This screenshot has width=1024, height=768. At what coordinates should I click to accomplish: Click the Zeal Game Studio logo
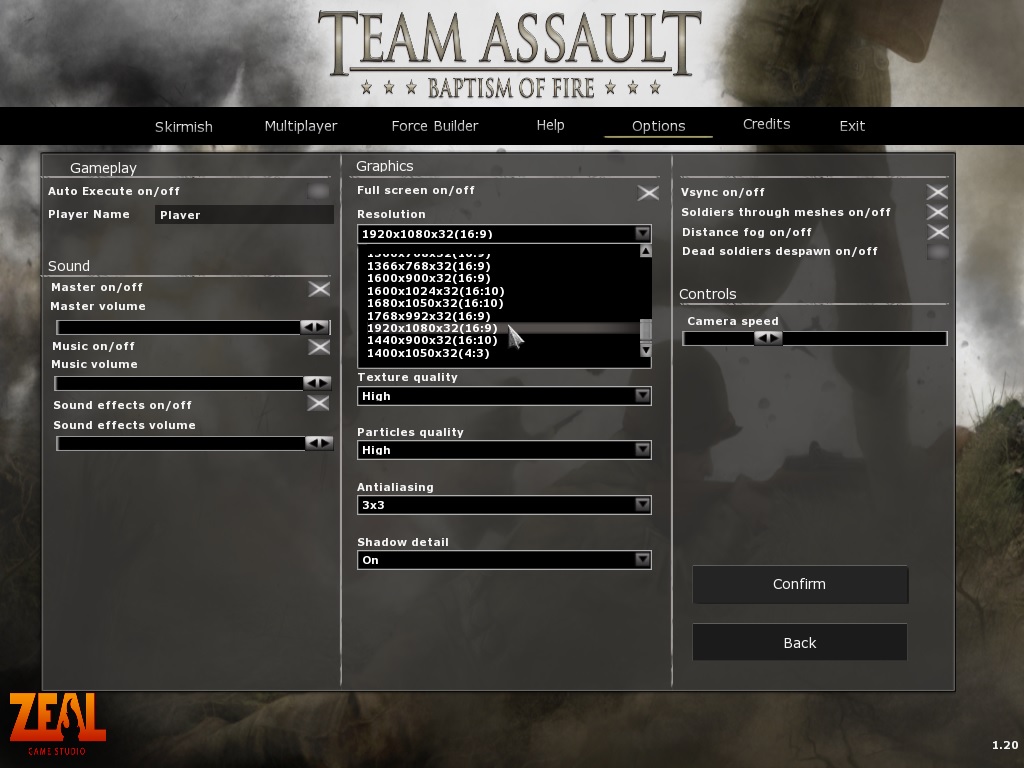pos(57,724)
